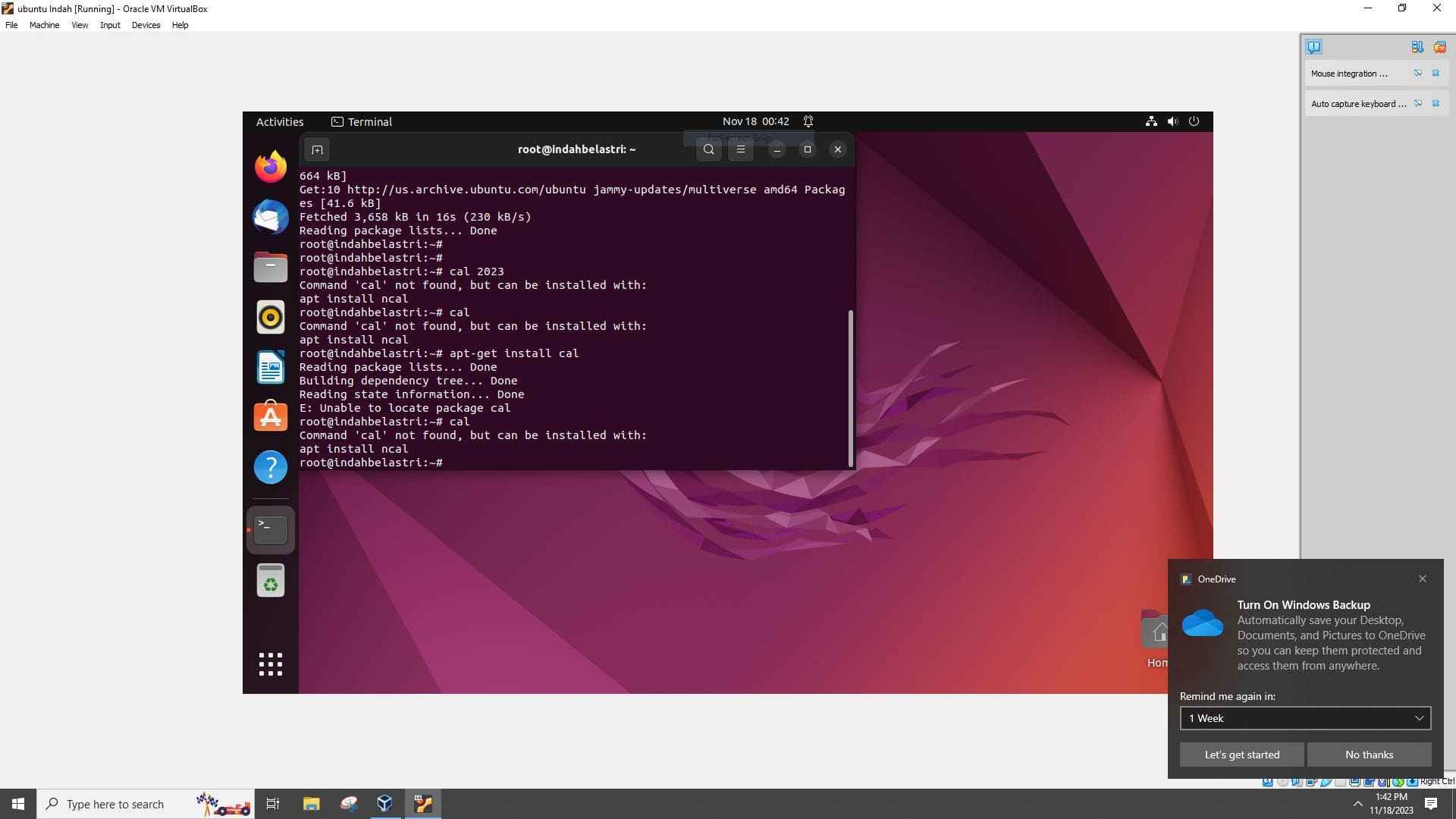Toggle VirtualBox Notification Center icon
This screenshot has height=819, width=1456.
(x=1313, y=47)
